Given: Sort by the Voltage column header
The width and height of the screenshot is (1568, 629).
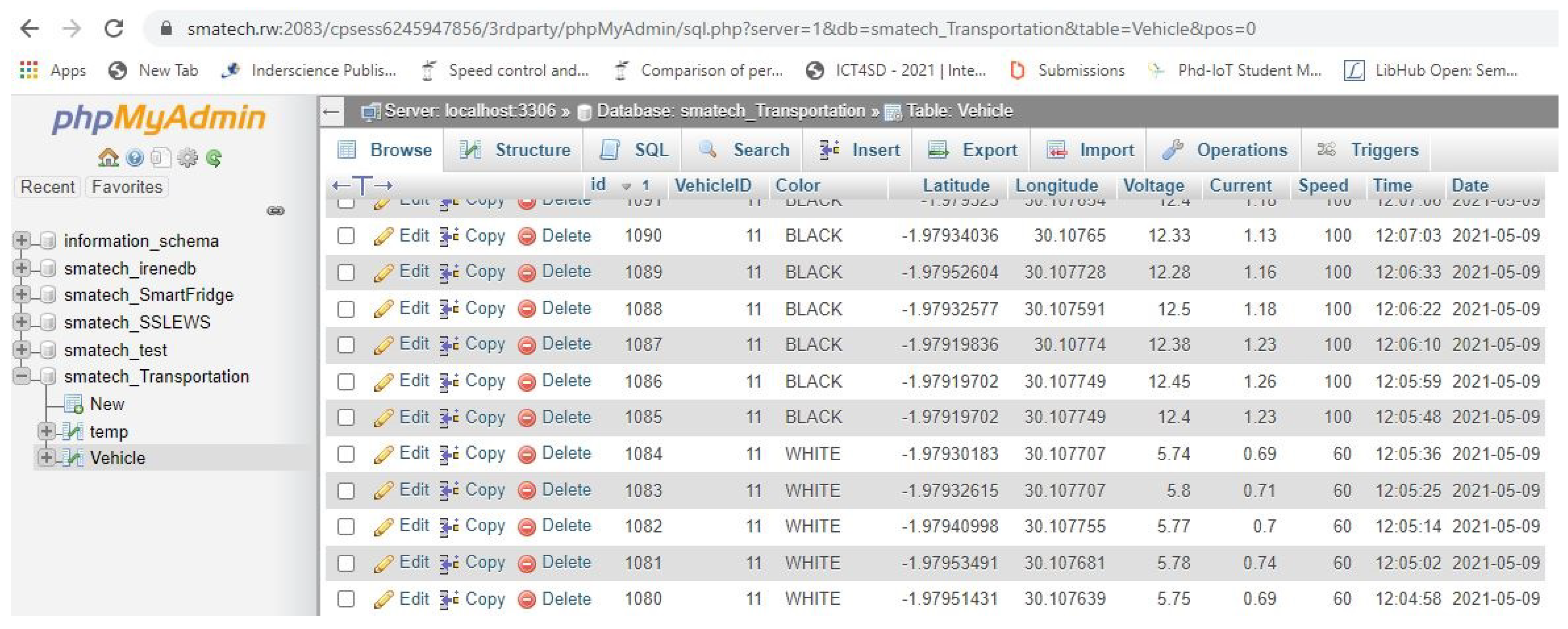Looking at the screenshot, I should [1153, 185].
